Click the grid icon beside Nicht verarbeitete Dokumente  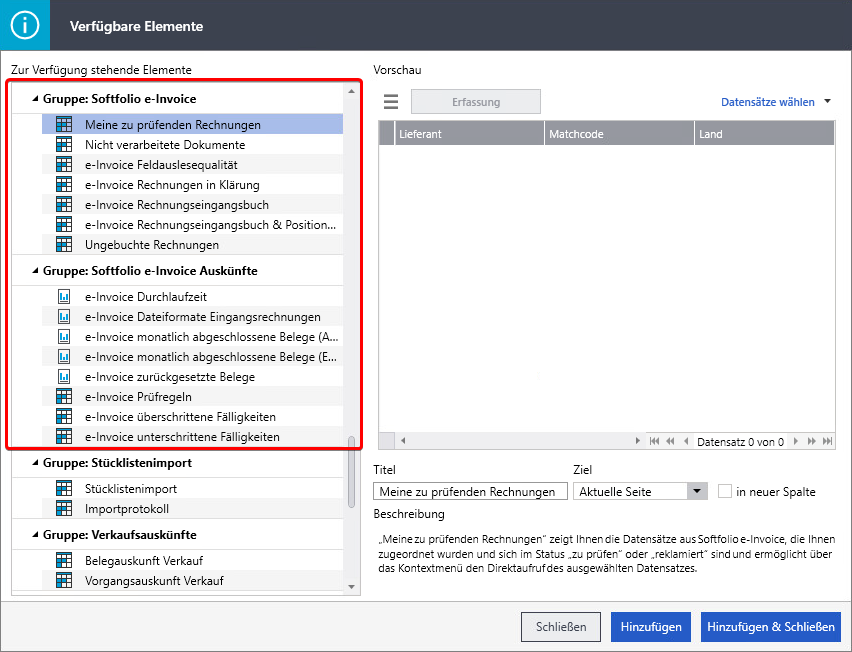pos(64,145)
